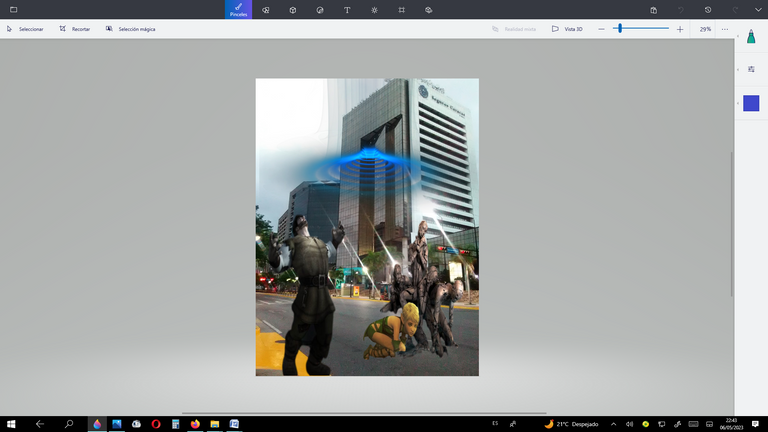
Task: Launch Opera from the taskbar
Action: [156, 424]
